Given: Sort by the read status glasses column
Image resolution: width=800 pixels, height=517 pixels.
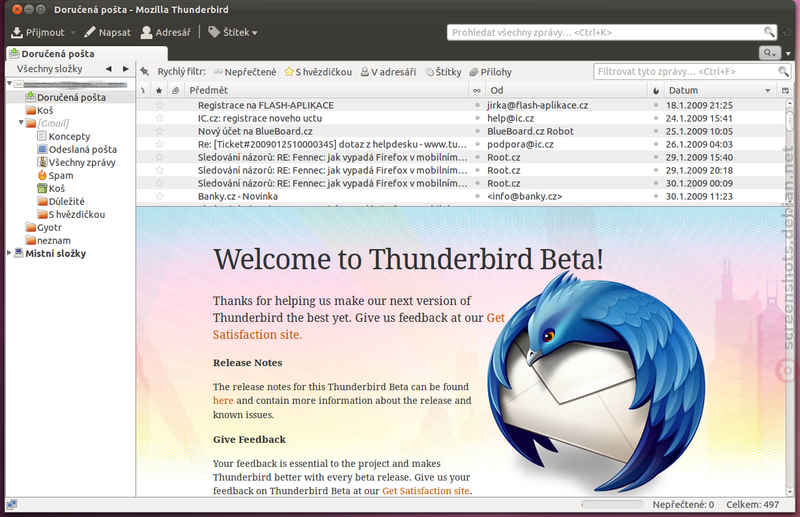Looking at the screenshot, I should click(477, 90).
